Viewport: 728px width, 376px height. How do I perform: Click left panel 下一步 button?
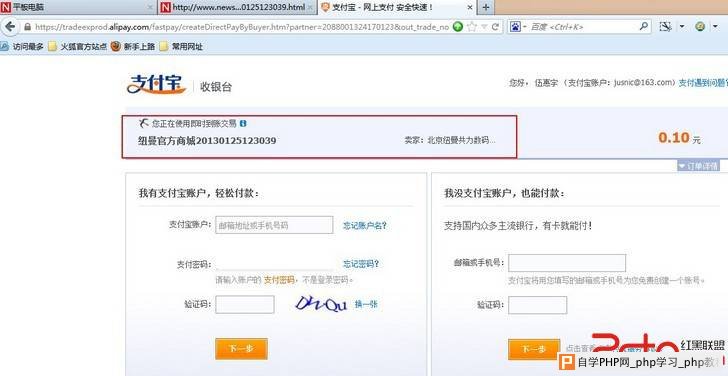[241, 349]
